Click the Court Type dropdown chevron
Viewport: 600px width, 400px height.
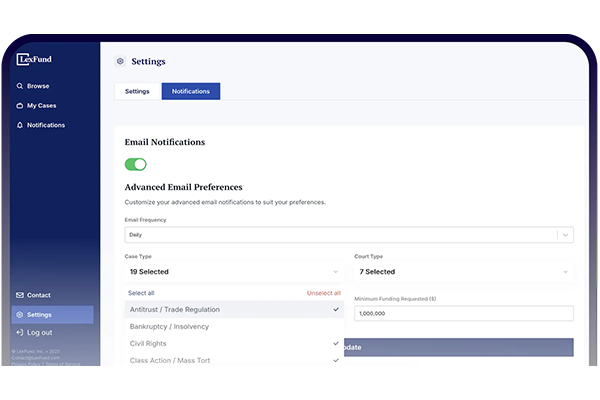(x=565, y=272)
